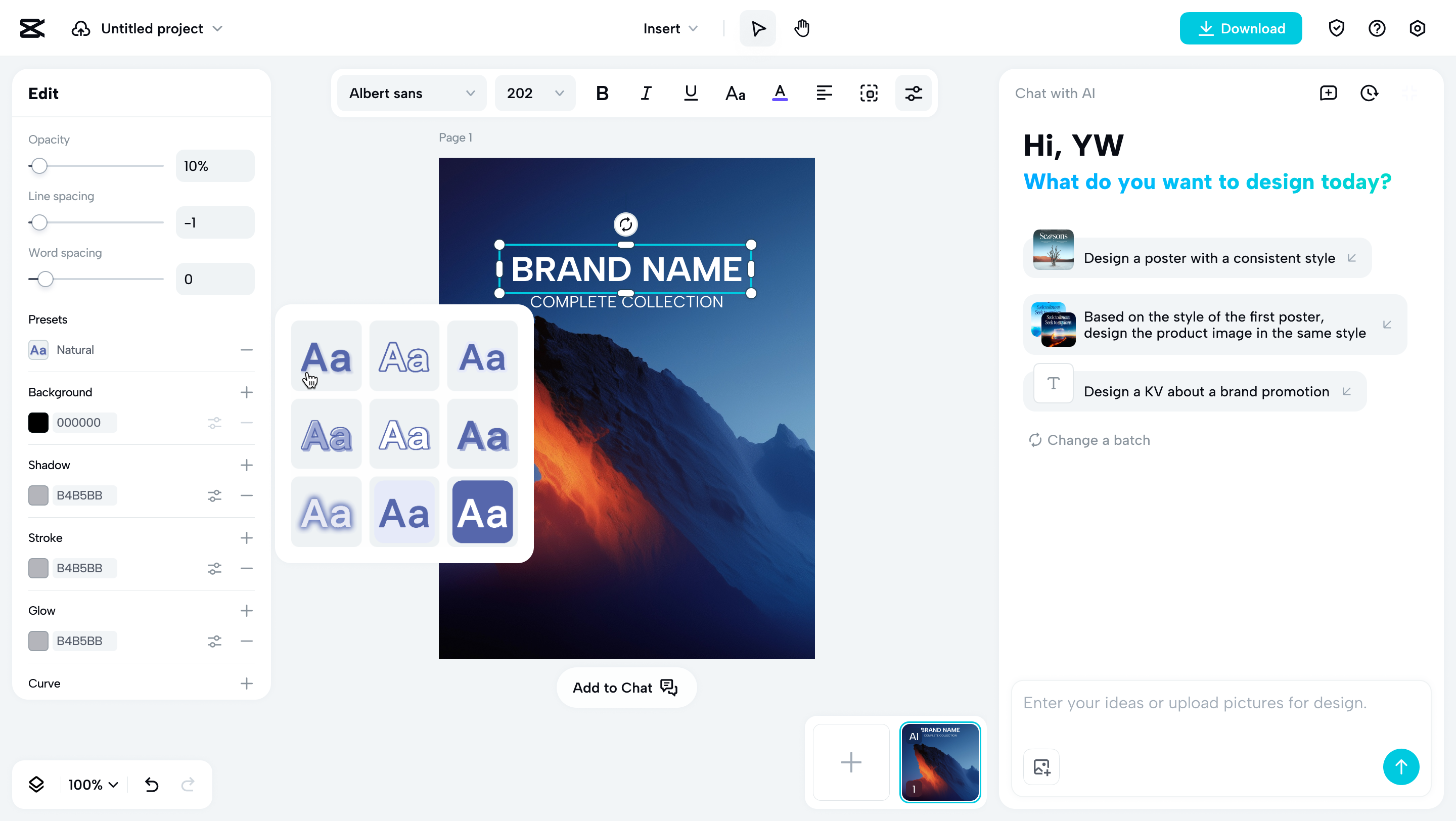Click the Download button
Screen dimensions: 1456x821
pos(1240,28)
